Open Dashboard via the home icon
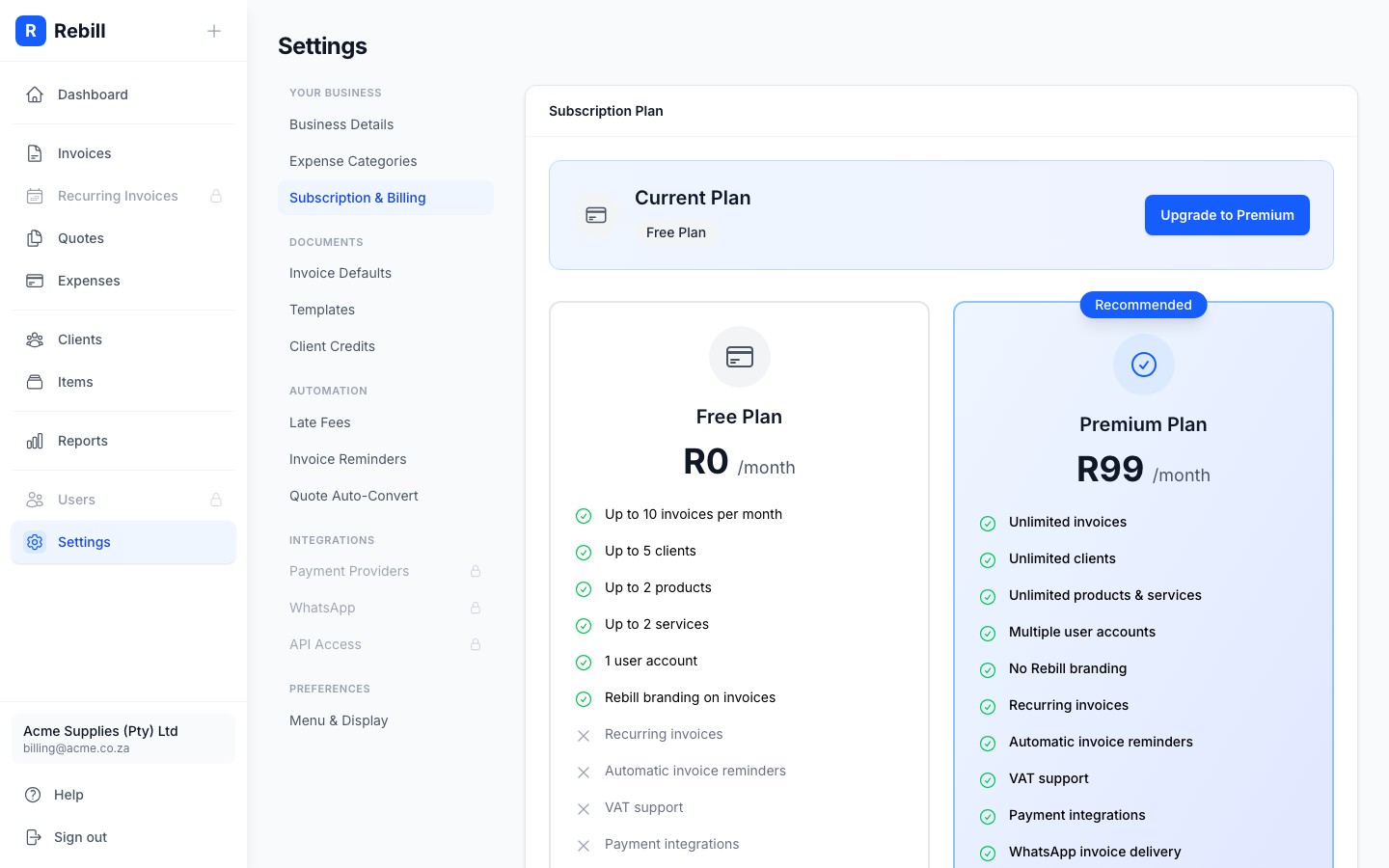This screenshot has width=1389, height=868. (x=35, y=95)
